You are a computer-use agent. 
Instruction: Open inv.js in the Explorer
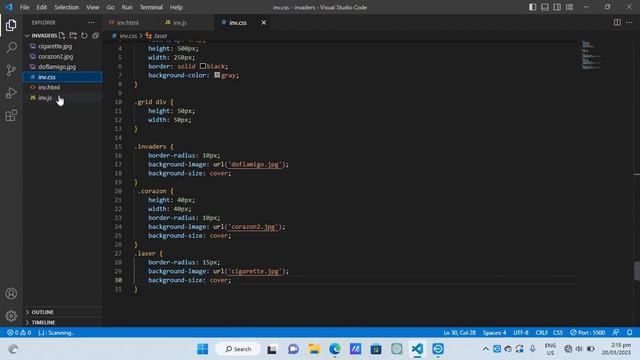coord(44,98)
